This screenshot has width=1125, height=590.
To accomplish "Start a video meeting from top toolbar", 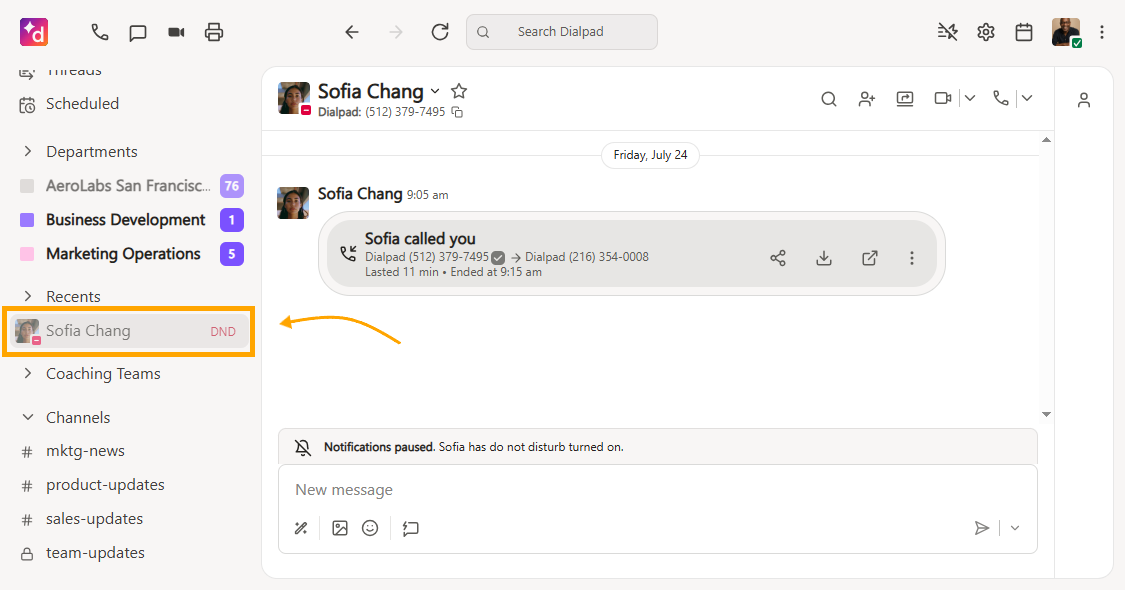I will pyautogui.click(x=176, y=32).
